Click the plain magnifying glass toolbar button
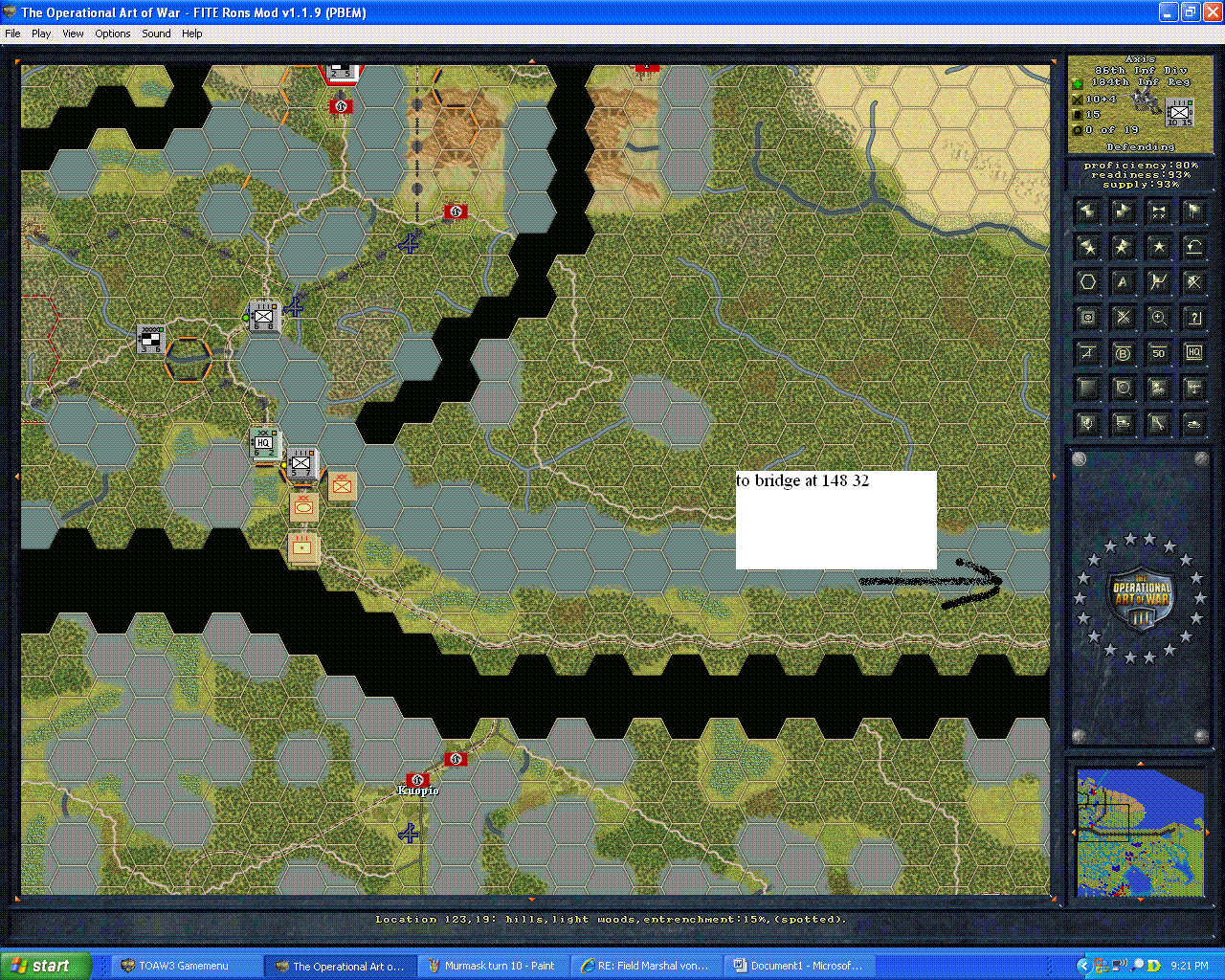This screenshot has height=980, width=1225. click(1123, 389)
